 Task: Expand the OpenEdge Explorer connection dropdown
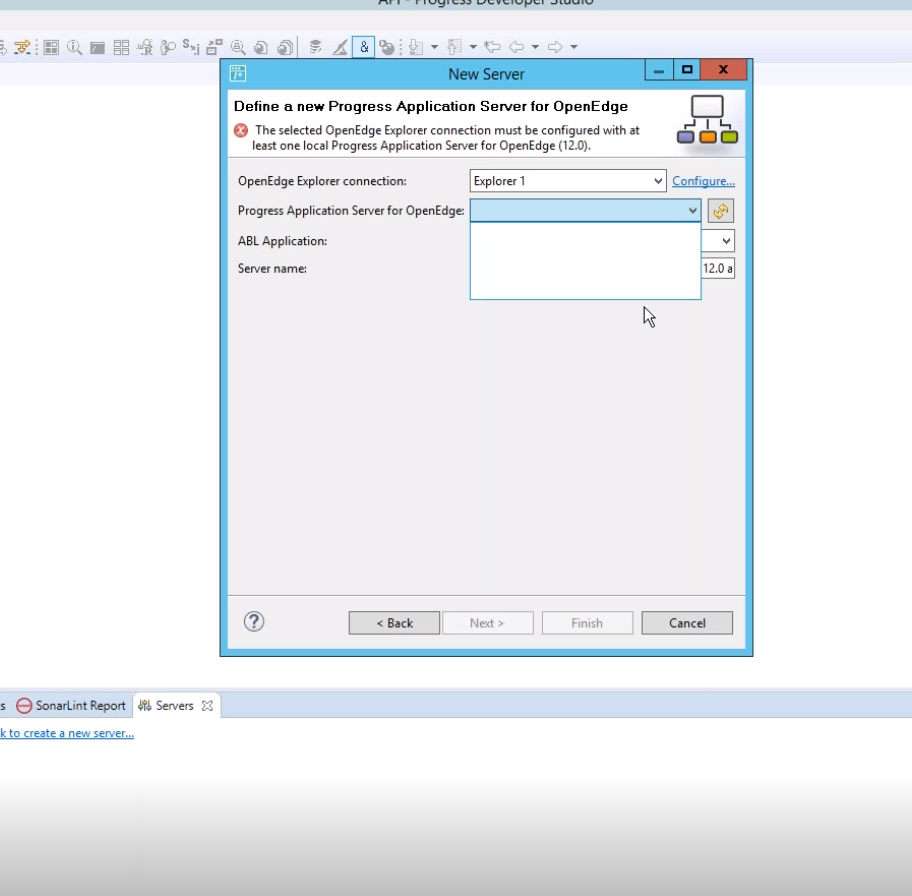pyautogui.click(x=658, y=181)
